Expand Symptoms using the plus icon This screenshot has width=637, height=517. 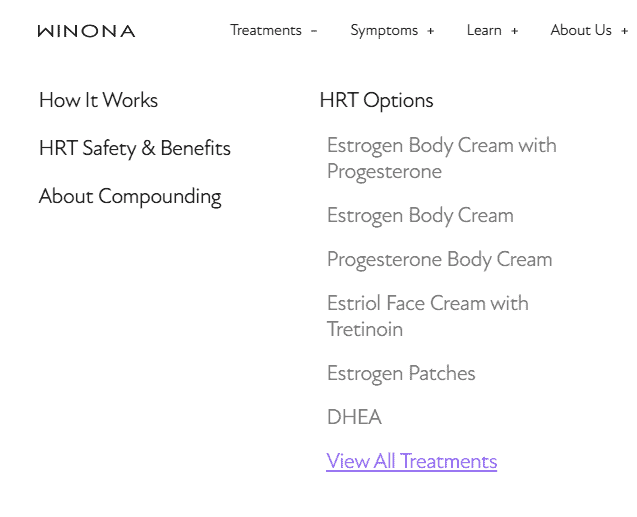[x=431, y=31]
